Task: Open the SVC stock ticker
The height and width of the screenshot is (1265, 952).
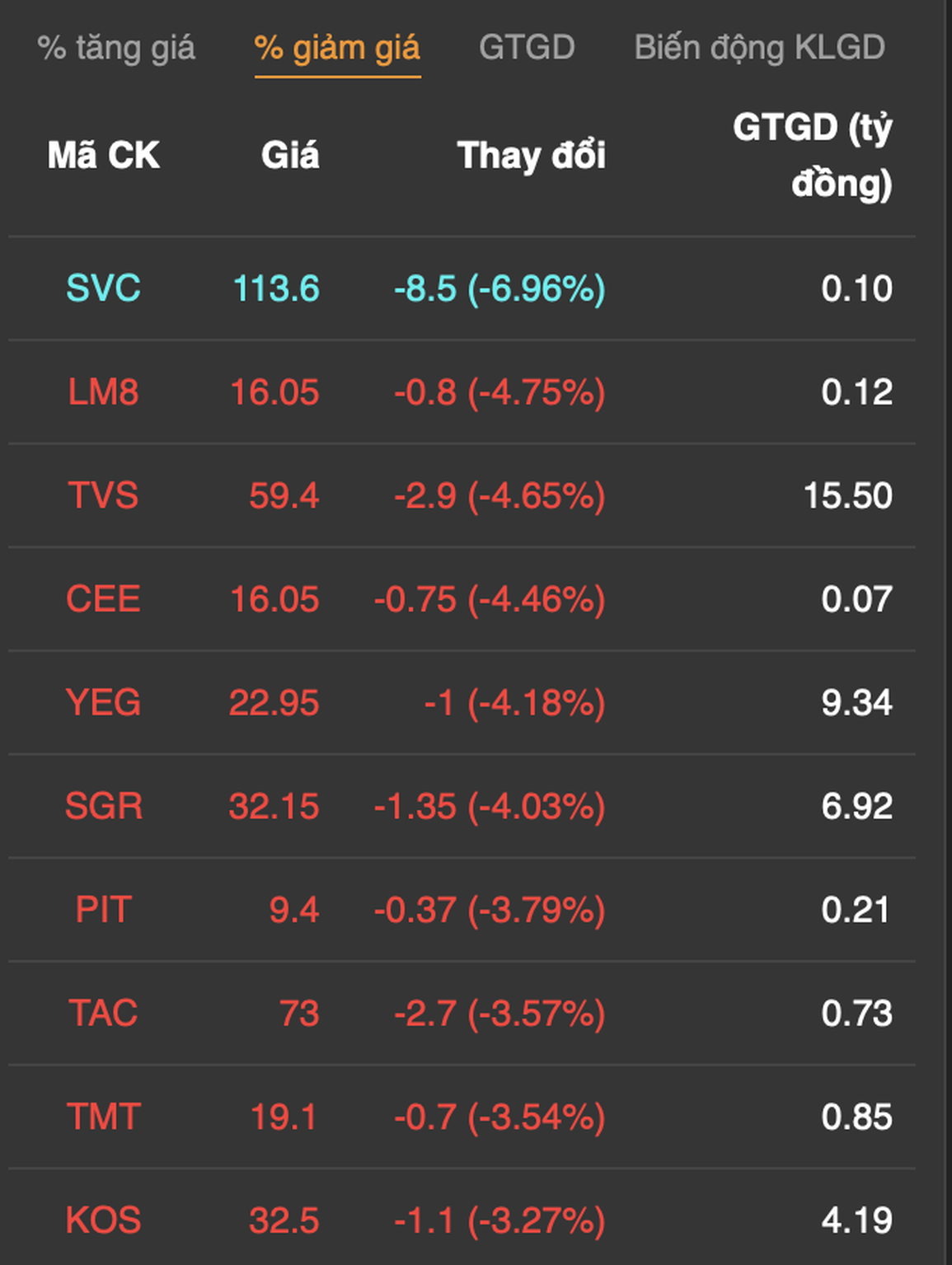Action: click(103, 288)
